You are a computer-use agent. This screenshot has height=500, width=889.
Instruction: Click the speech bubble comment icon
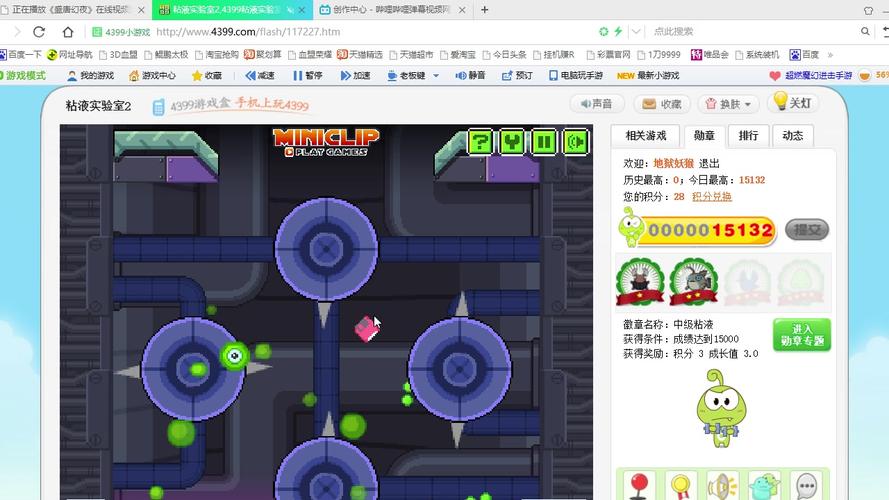806,486
